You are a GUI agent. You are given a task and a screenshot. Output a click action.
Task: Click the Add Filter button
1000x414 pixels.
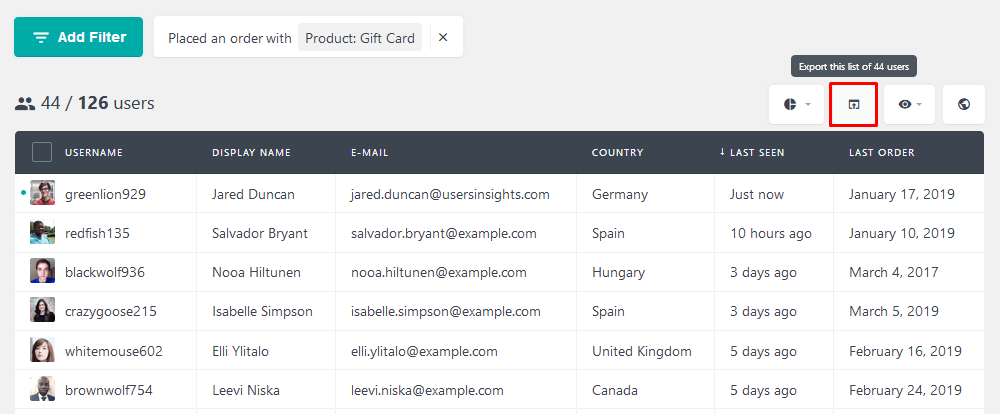click(78, 37)
